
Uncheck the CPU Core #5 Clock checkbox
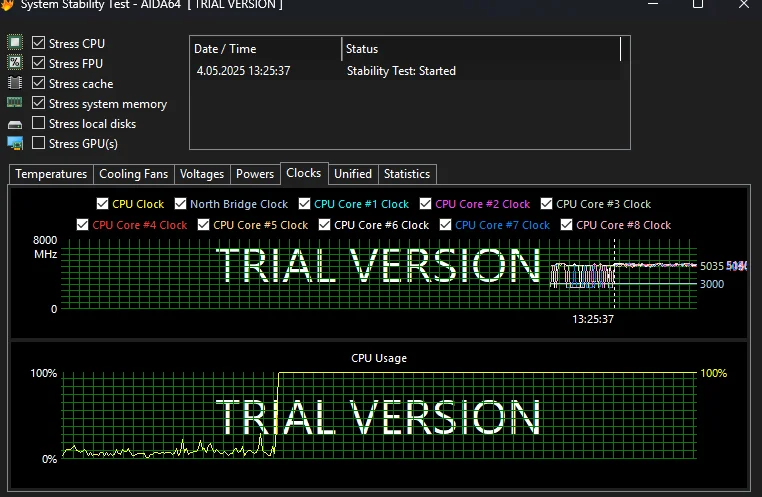[x=203, y=224]
